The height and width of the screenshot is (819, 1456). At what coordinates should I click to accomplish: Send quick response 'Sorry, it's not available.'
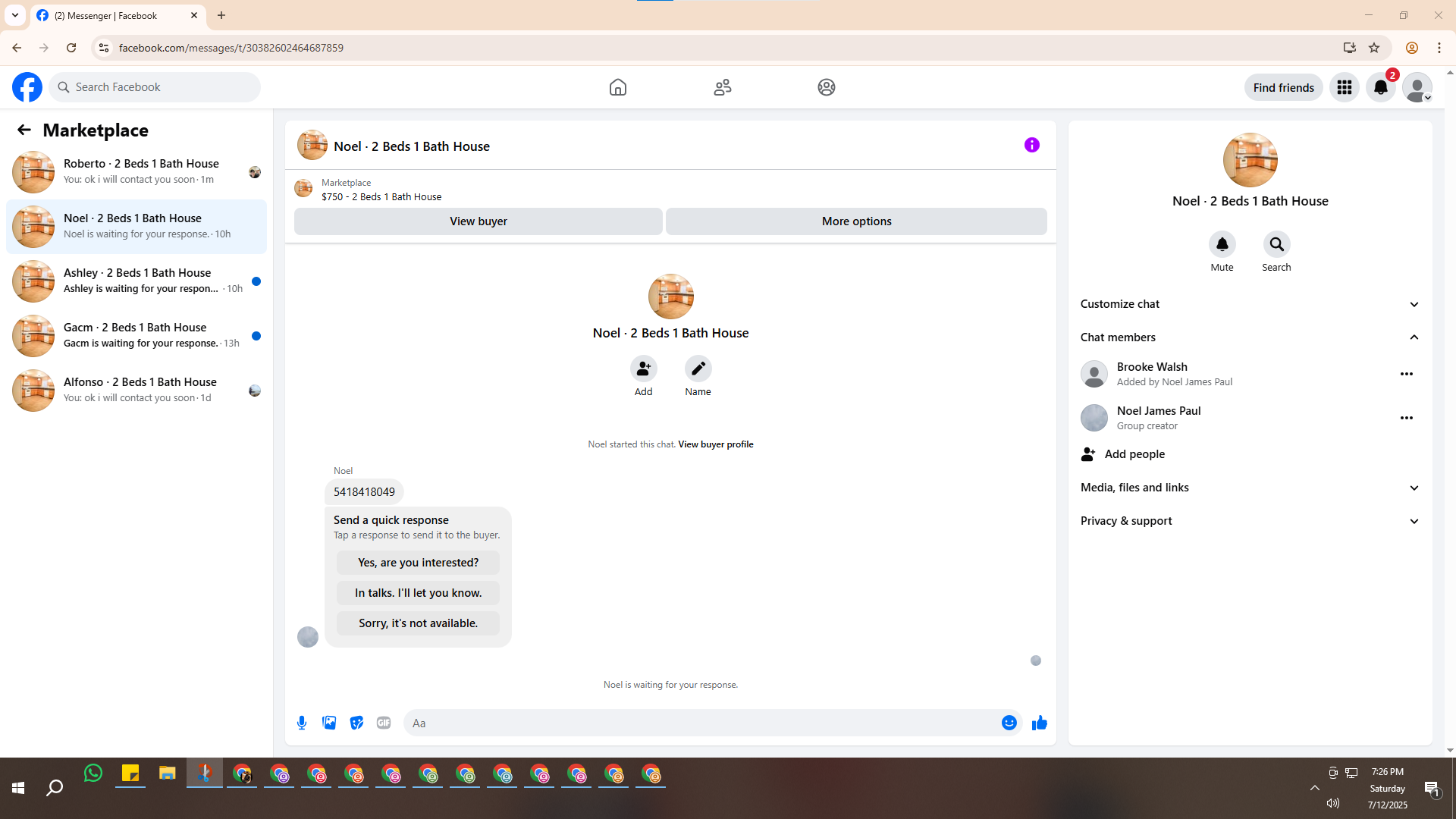(418, 623)
